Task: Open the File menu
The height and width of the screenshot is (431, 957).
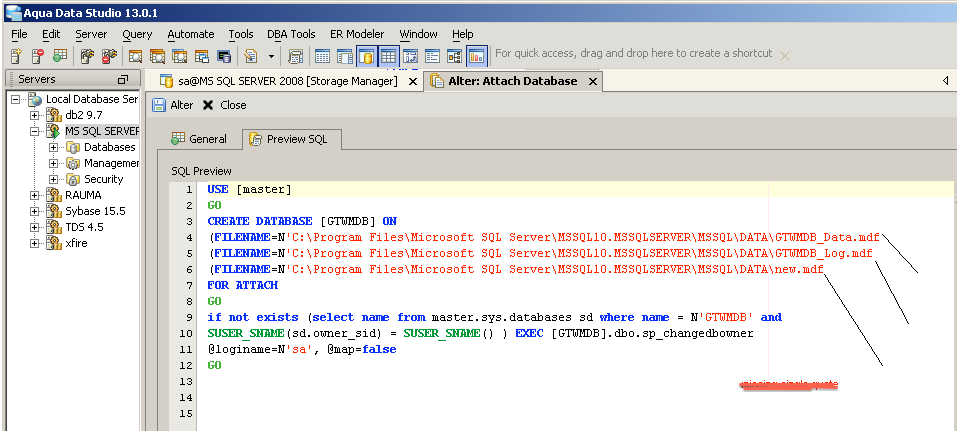Action: (x=19, y=34)
